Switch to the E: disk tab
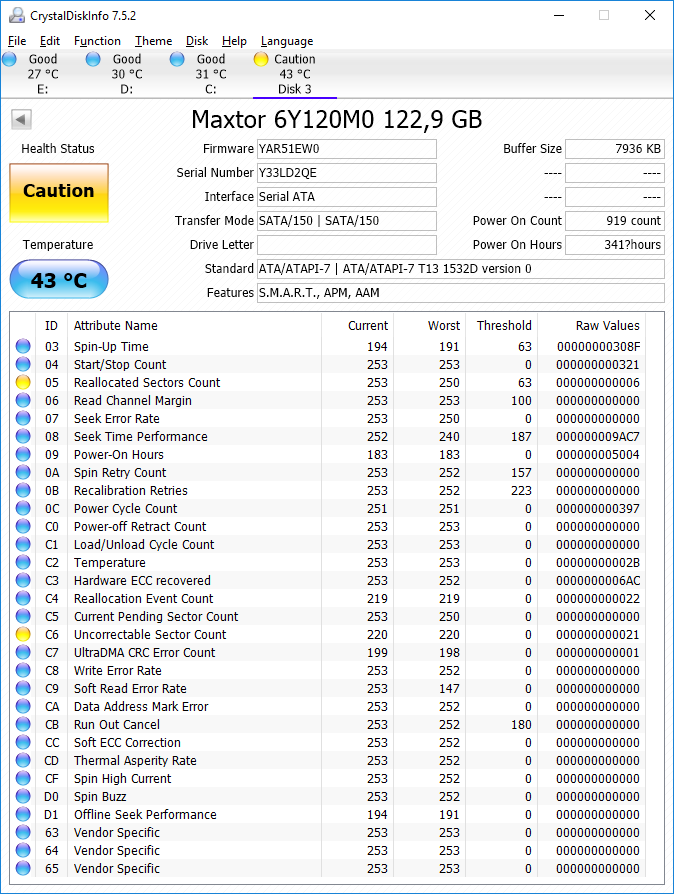The height and width of the screenshot is (894, 674). click(x=42, y=74)
